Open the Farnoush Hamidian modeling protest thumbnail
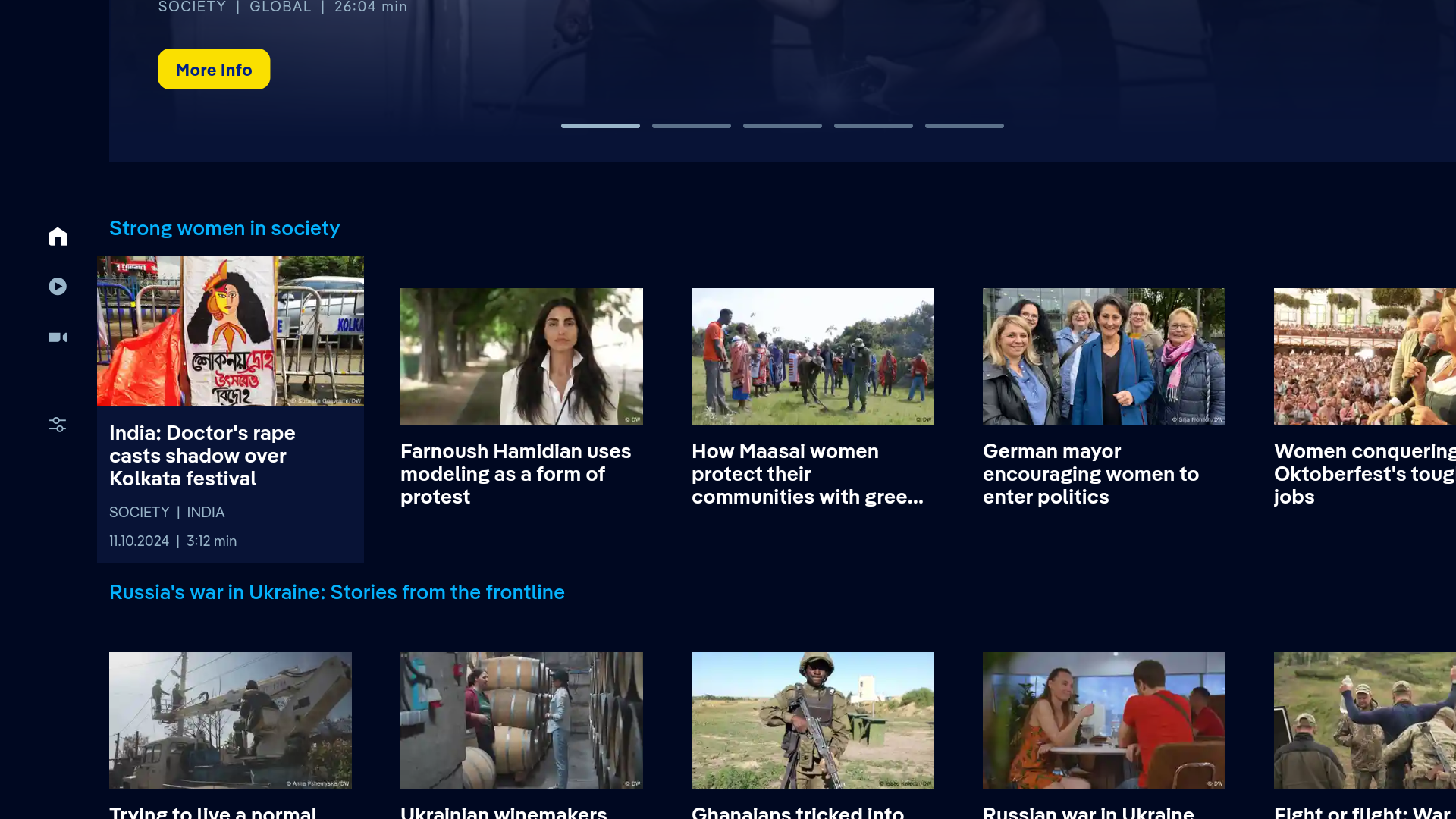The height and width of the screenshot is (819, 1456). click(x=521, y=356)
